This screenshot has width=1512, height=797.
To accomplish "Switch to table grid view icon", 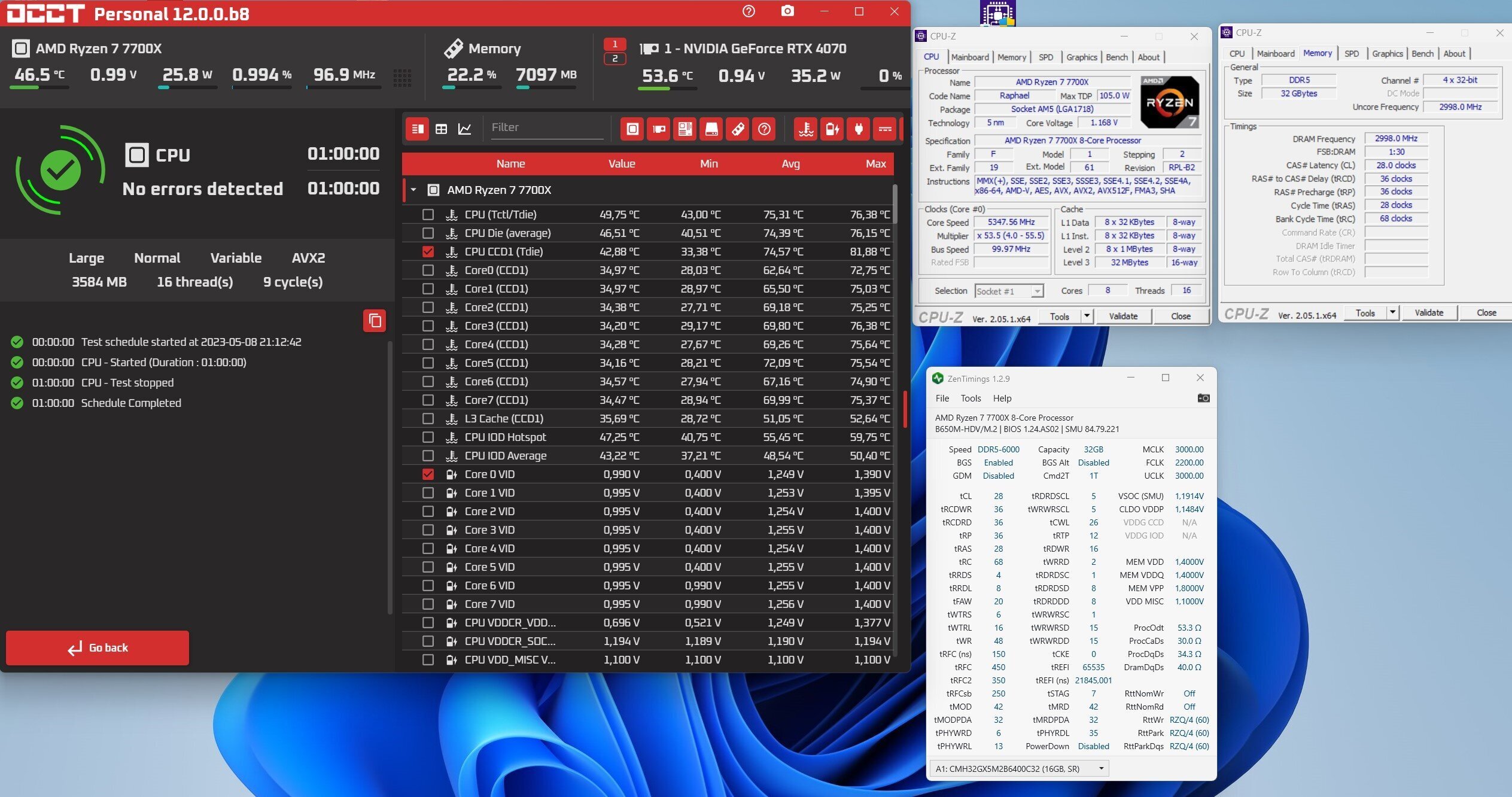I will coord(442,129).
